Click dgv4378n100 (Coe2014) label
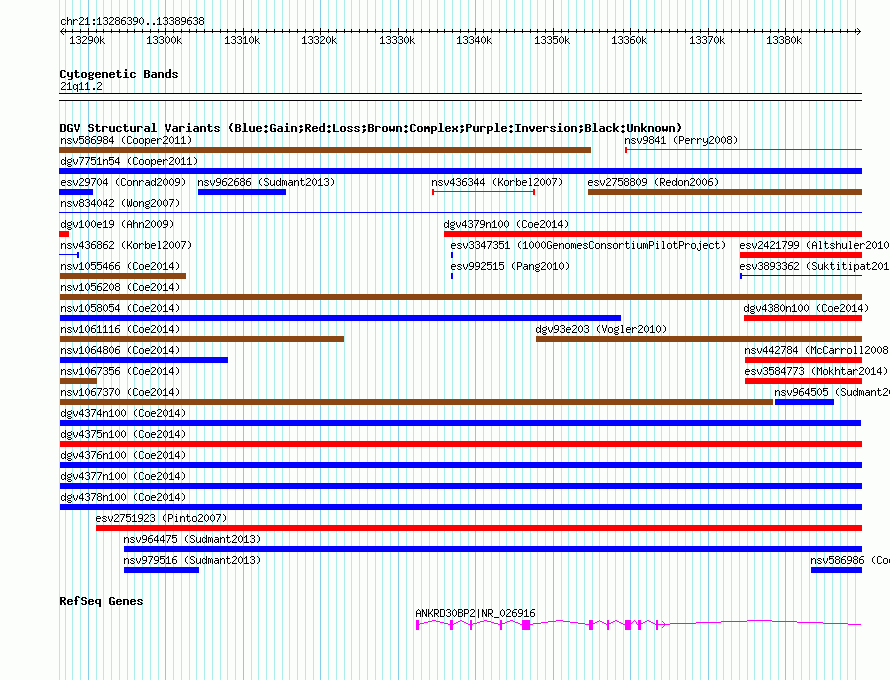The image size is (890, 680). [x=123, y=497]
